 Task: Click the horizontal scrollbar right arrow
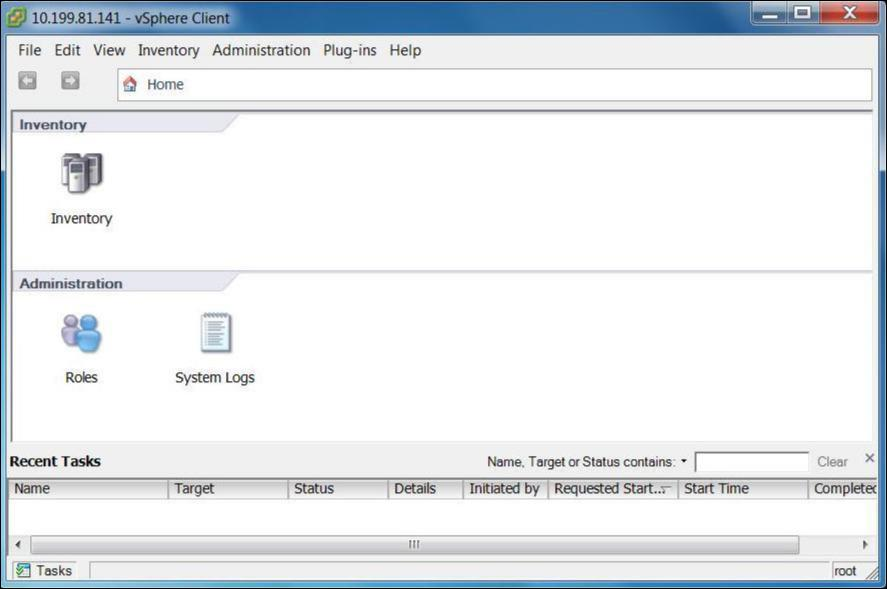click(x=865, y=544)
